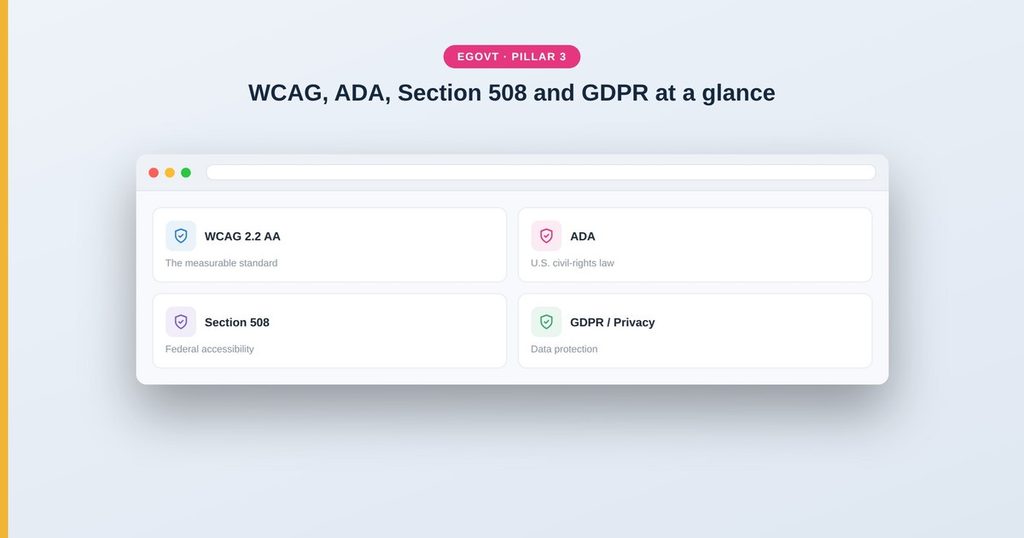1024x538 pixels.
Task: Click the yellow minimize dot in the mock browser
Action: tap(170, 172)
